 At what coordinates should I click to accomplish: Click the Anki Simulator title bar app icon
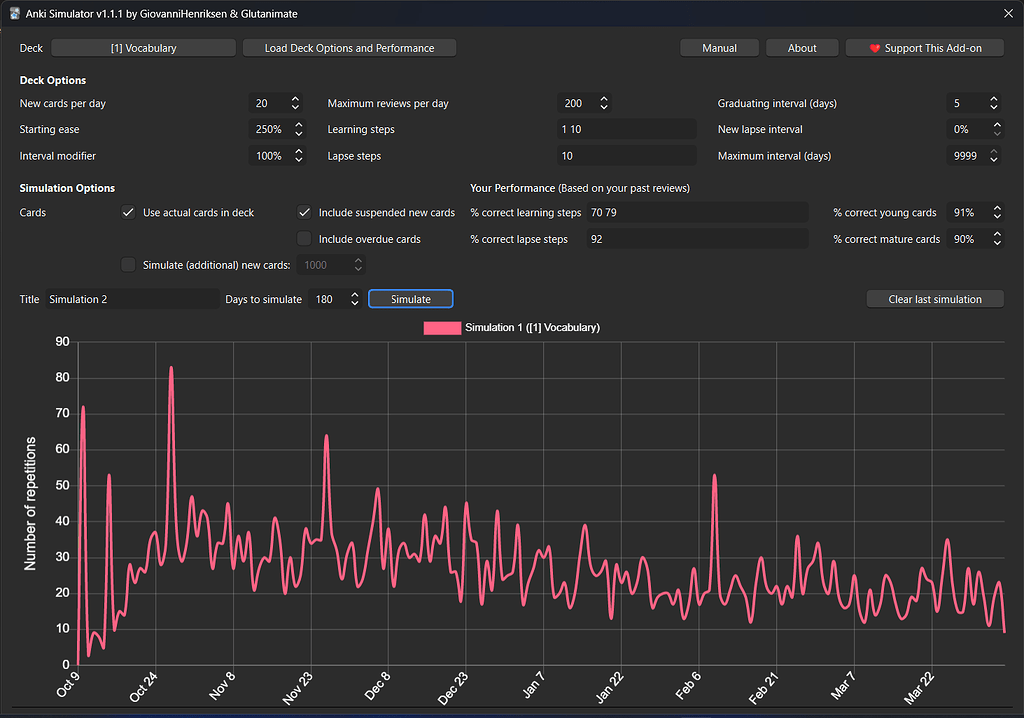click(x=15, y=14)
